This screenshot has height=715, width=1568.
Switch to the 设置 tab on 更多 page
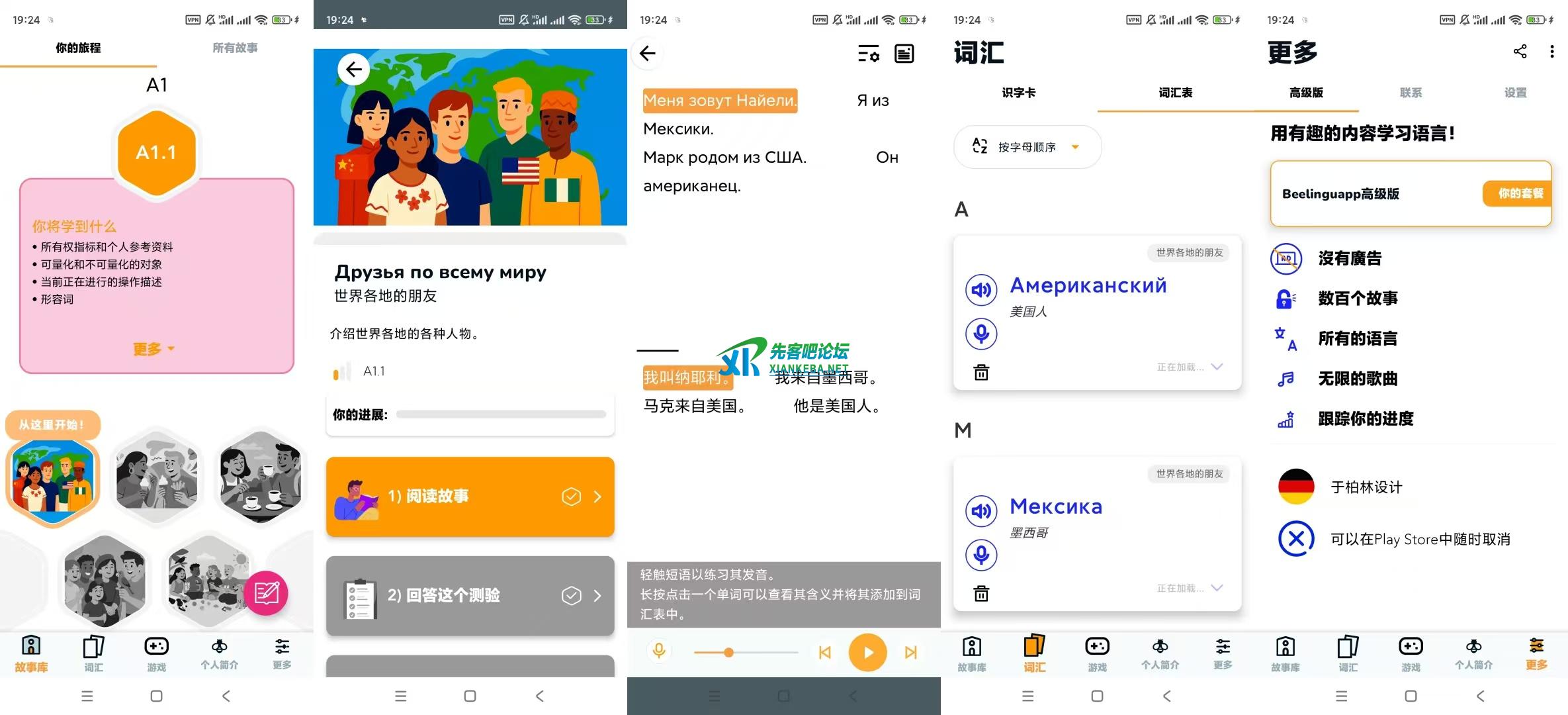[1515, 93]
